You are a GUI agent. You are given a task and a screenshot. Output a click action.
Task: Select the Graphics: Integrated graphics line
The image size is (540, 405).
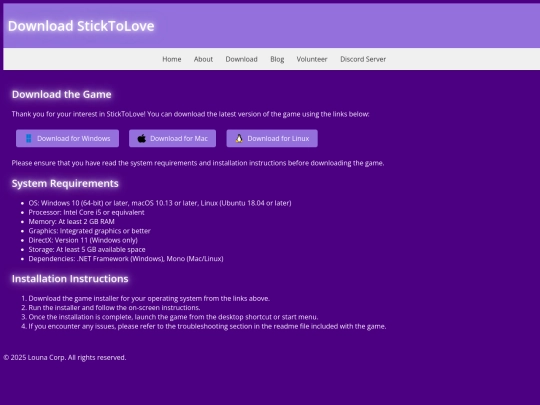pos(90,231)
